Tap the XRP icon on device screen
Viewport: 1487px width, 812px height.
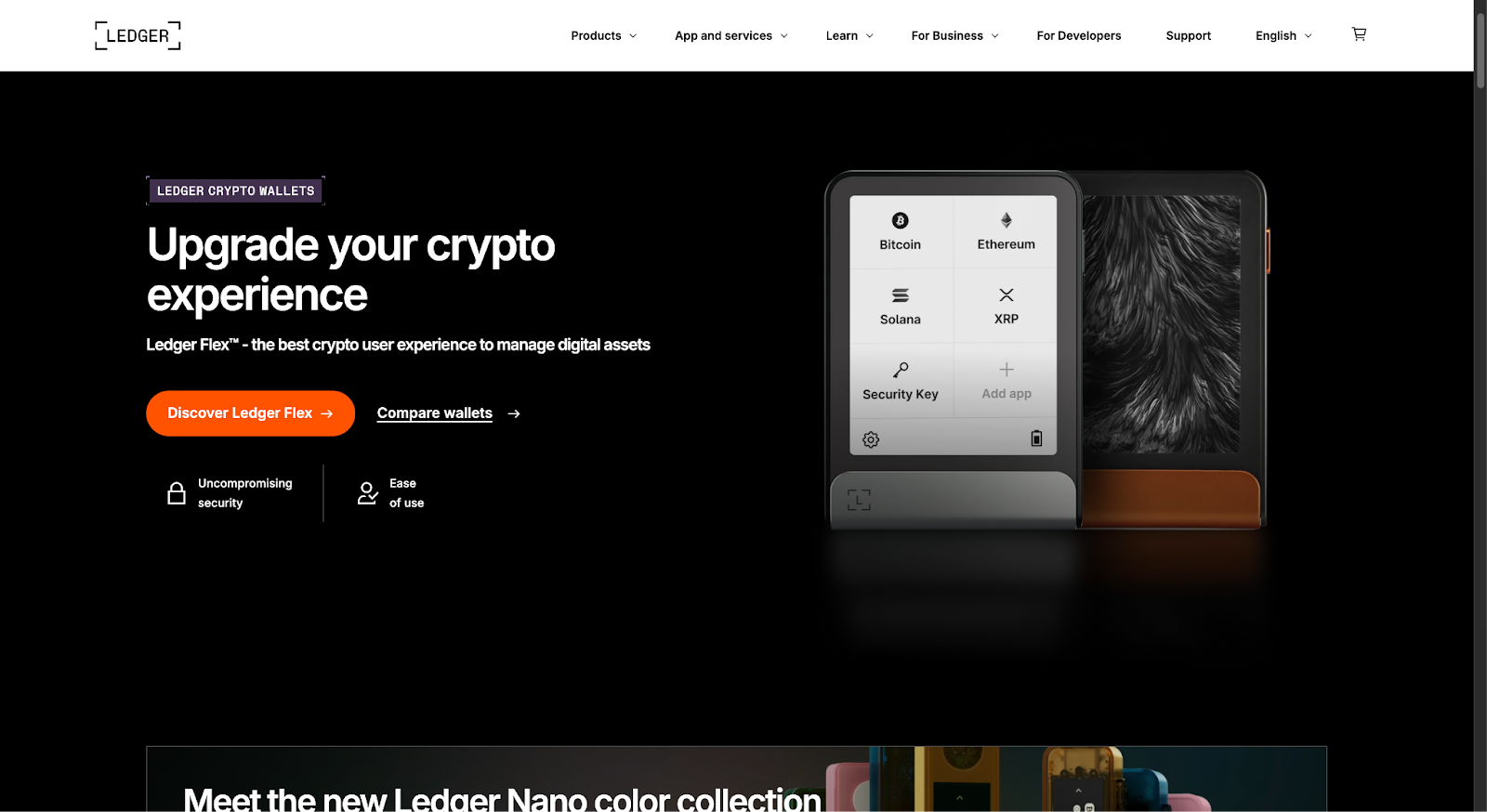click(x=1006, y=295)
